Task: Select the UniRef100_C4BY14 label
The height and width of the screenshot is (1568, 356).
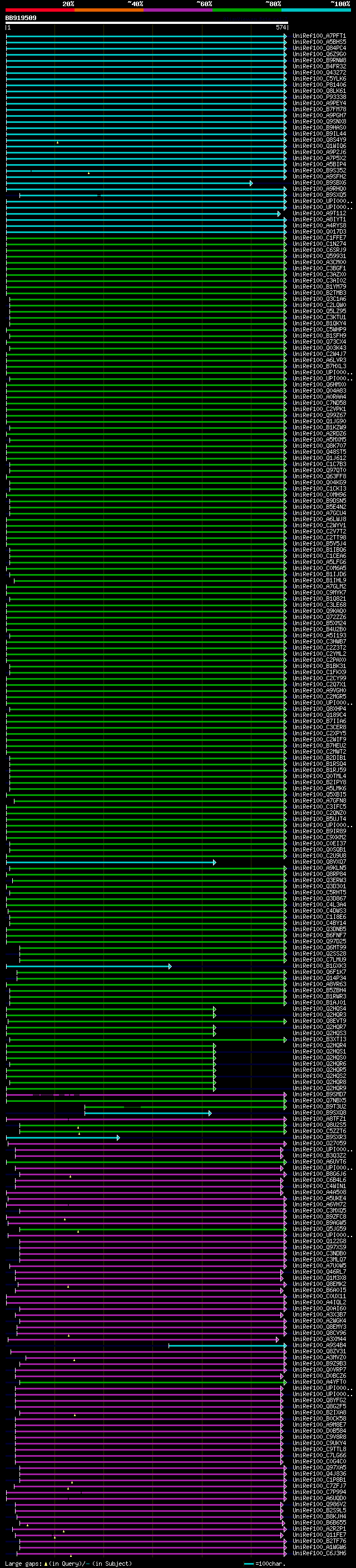Action: pyautogui.click(x=319, y=923)
